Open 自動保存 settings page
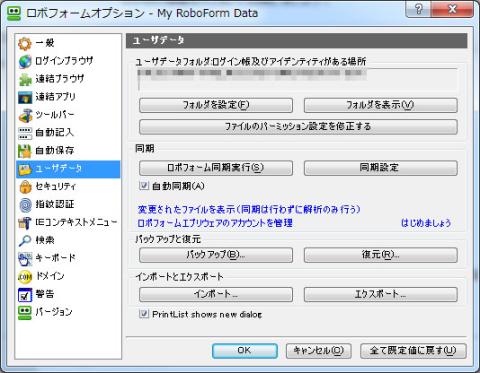The height and width of the screenshot is (373, 480). [68, 151]
